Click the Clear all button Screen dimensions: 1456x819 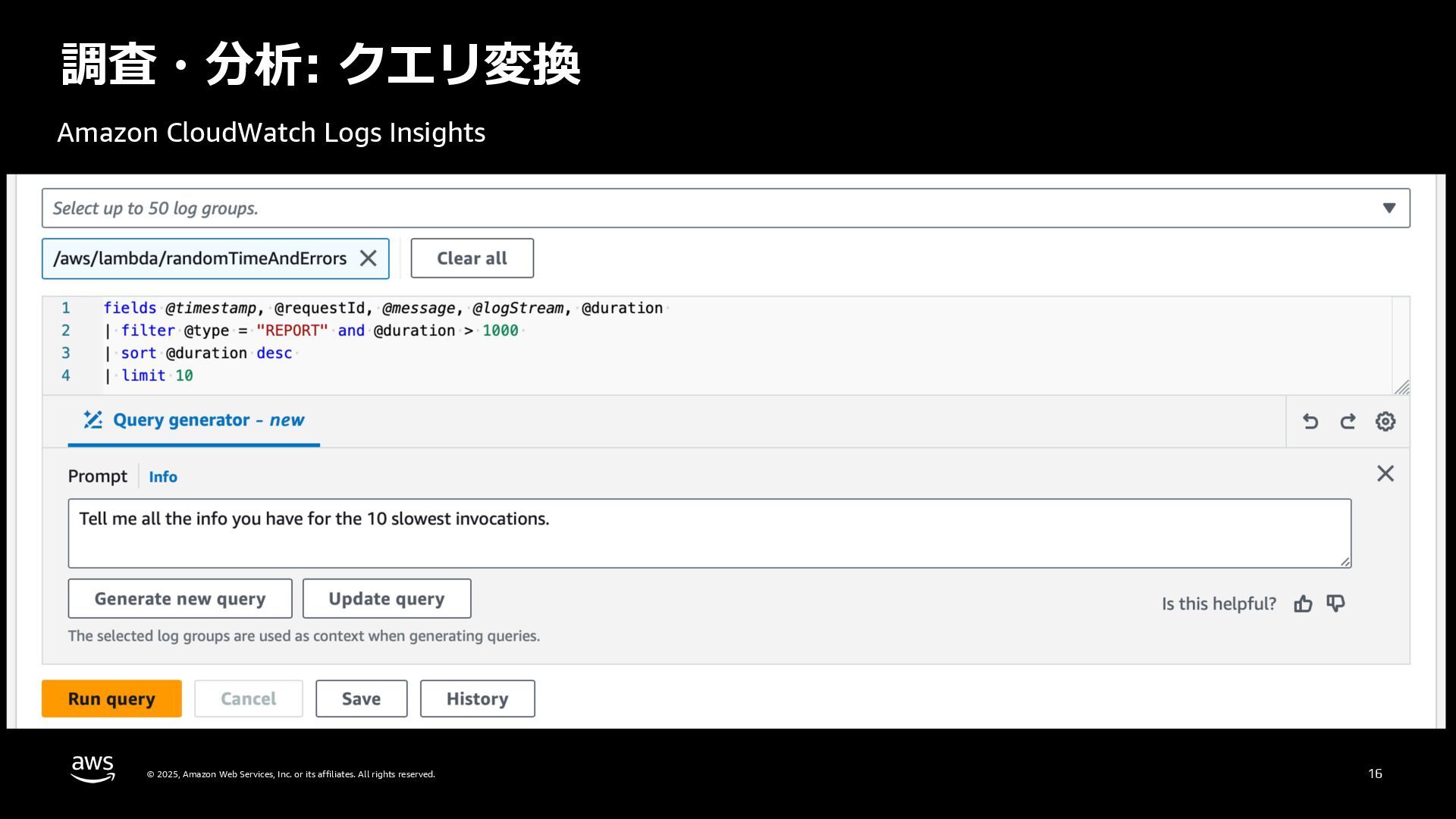[472, 259]
